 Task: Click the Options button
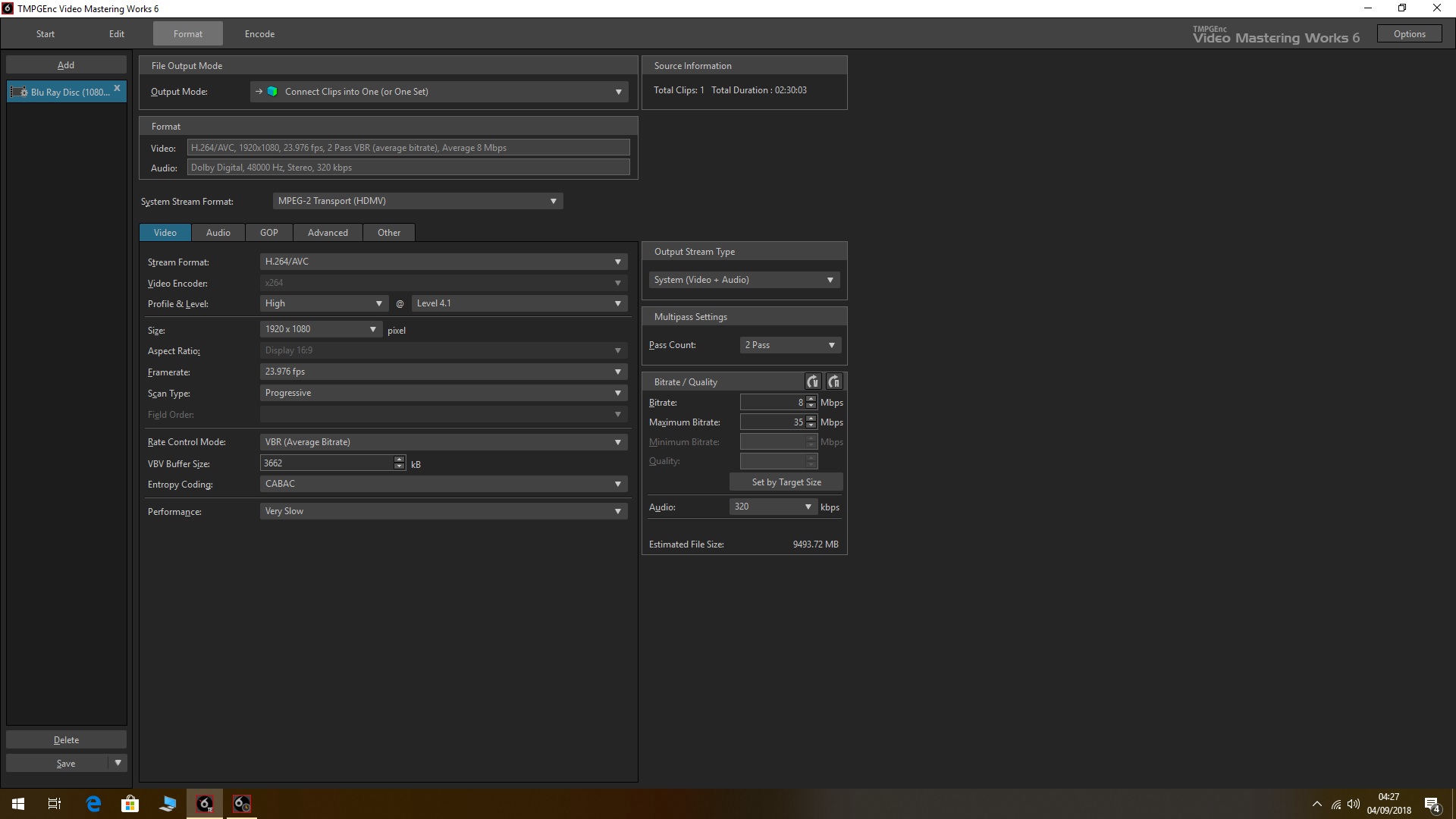click(1409, 34)
